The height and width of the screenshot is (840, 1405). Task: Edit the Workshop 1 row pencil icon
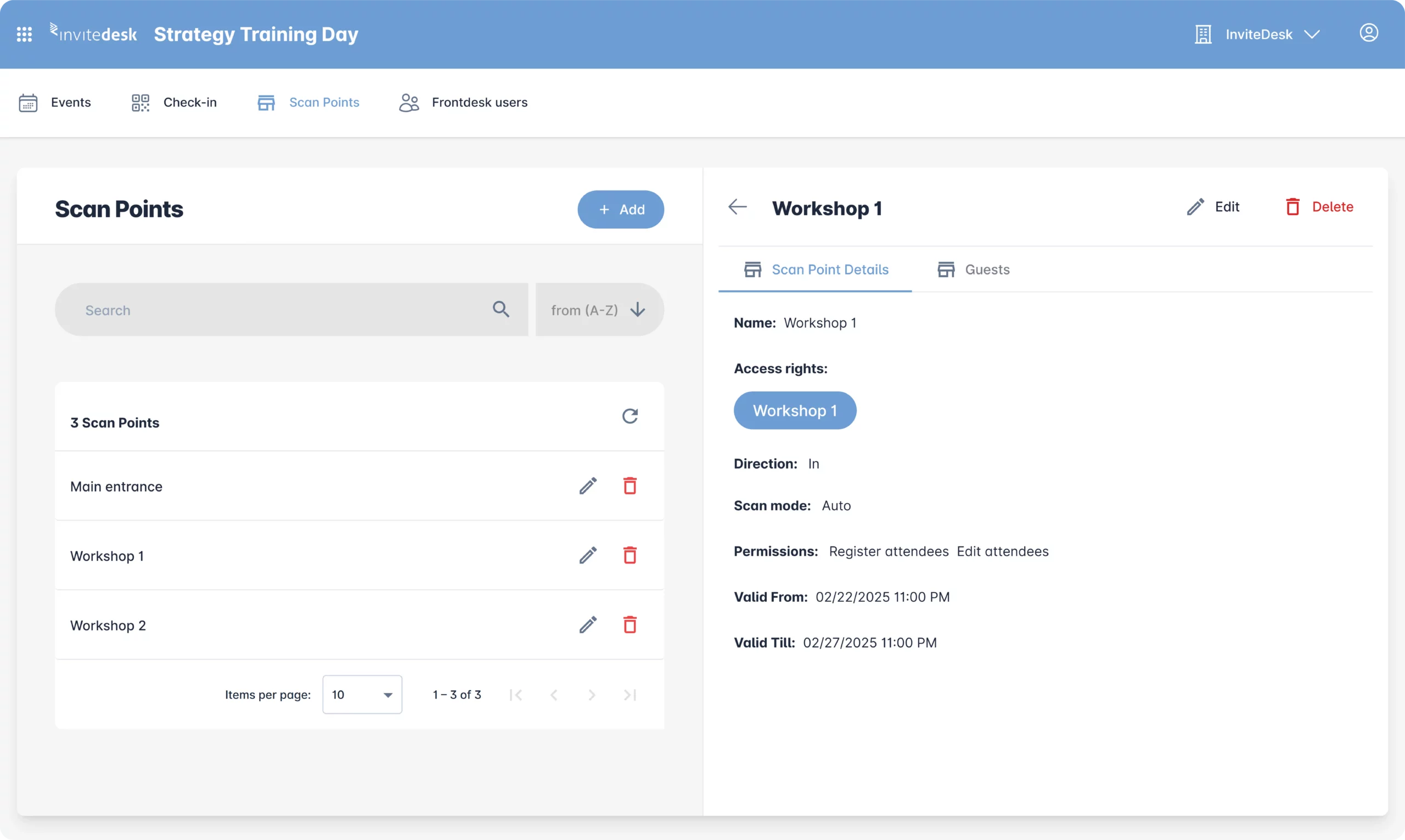coord(588,555)
